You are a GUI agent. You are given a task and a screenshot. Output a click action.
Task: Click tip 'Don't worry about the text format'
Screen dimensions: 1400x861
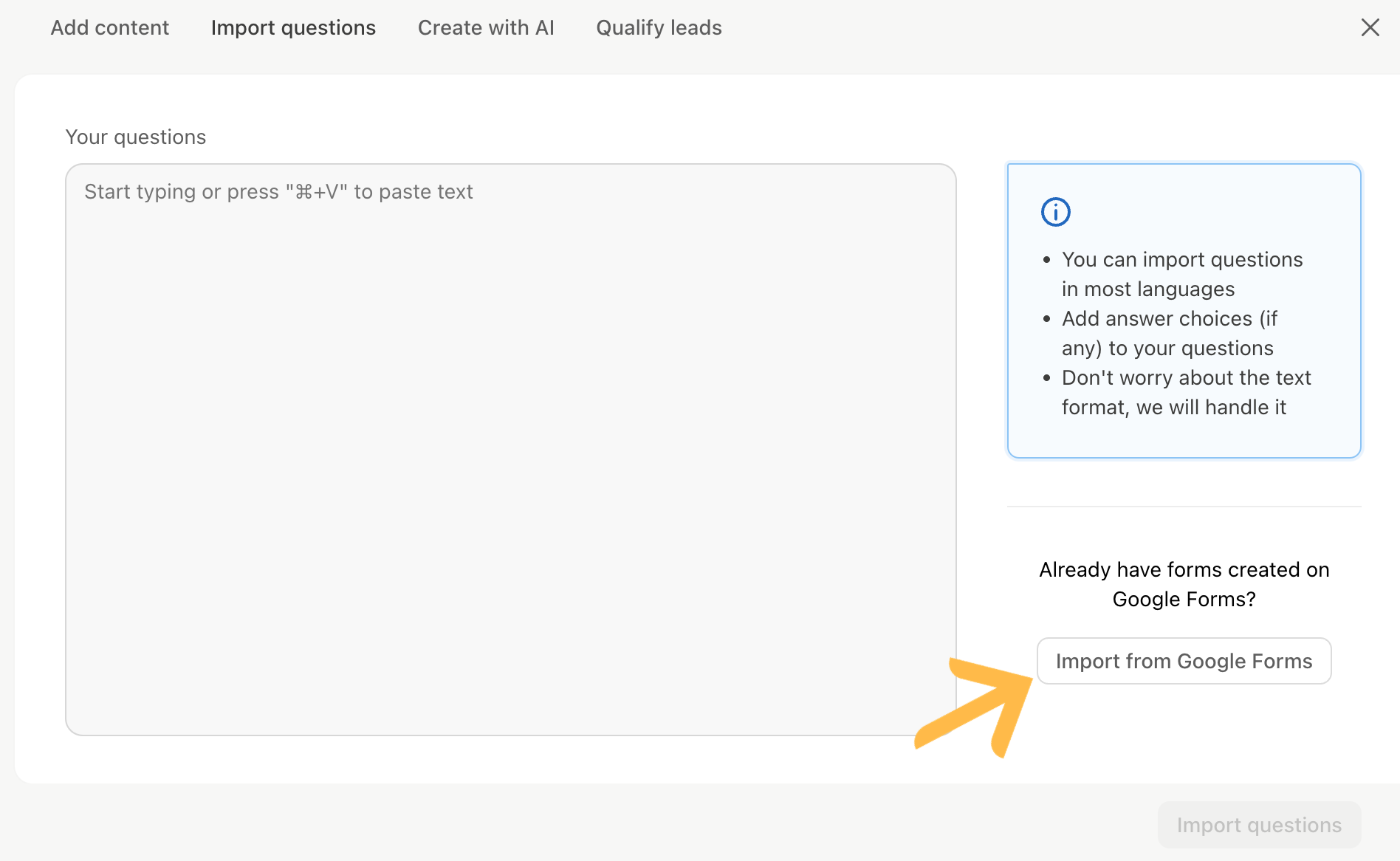pyautogui.click(x=1186, y=392)
